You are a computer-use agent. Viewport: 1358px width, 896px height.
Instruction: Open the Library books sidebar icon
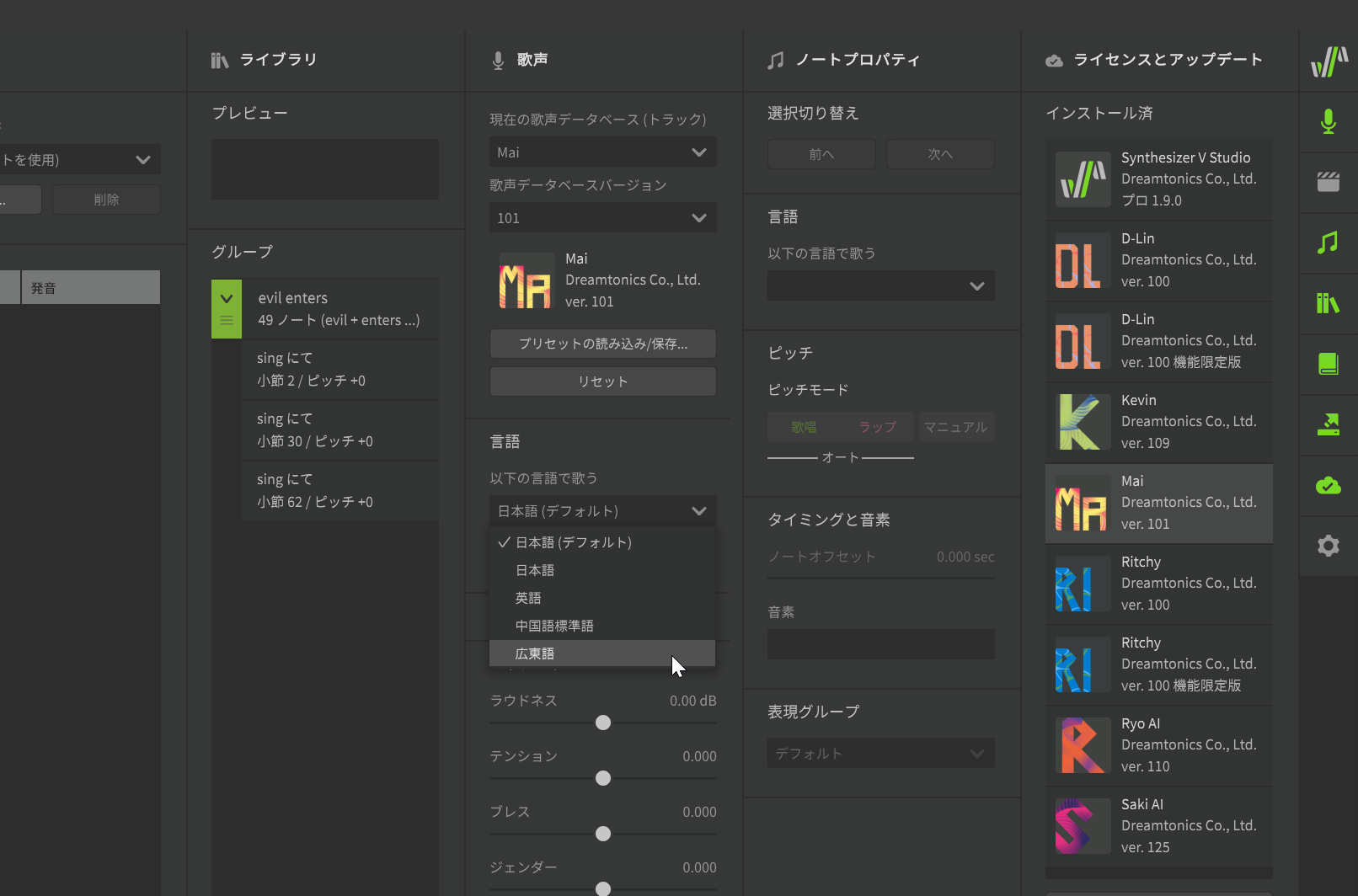point(1329,303)
